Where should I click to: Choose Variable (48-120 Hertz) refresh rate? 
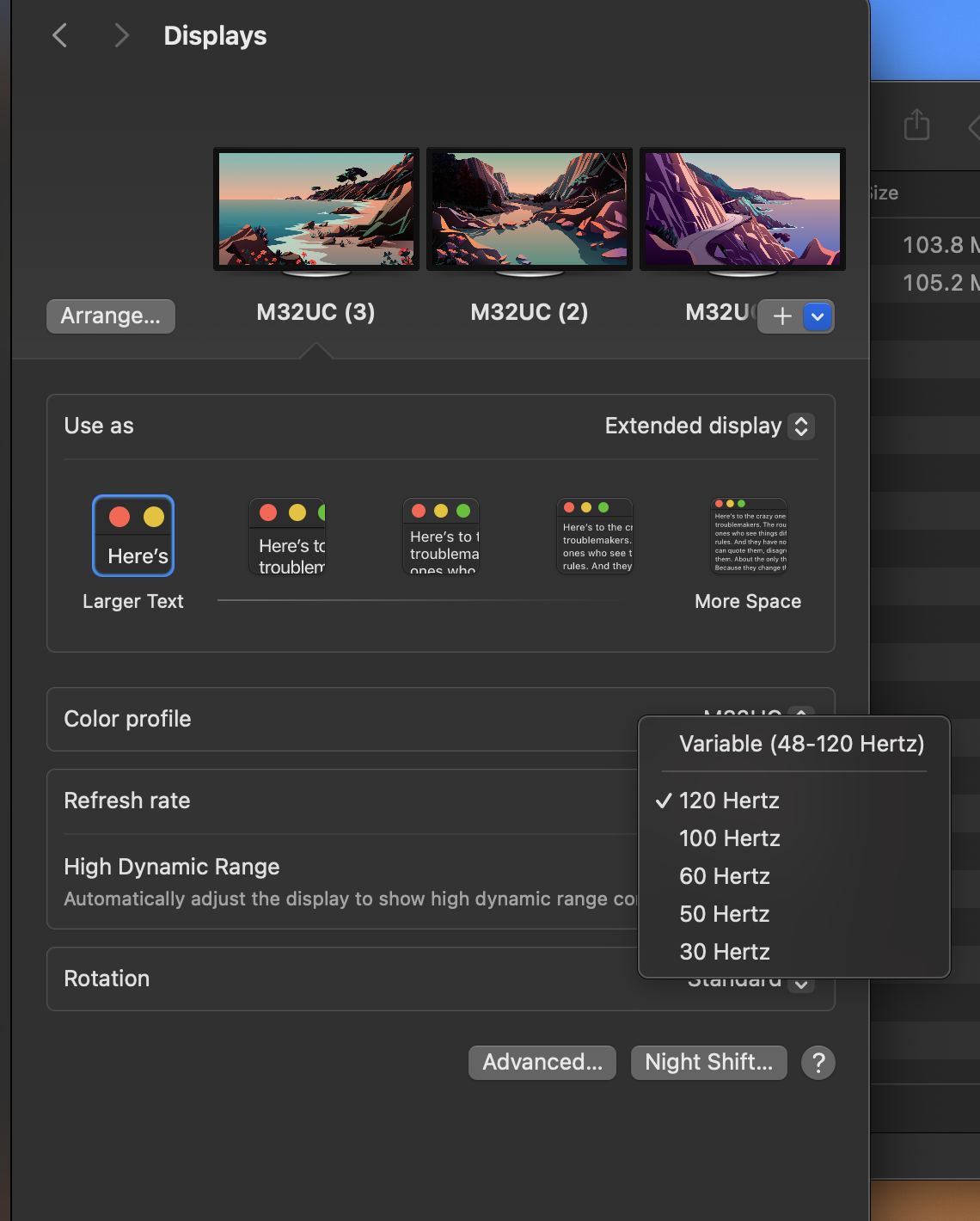[801, 744]
